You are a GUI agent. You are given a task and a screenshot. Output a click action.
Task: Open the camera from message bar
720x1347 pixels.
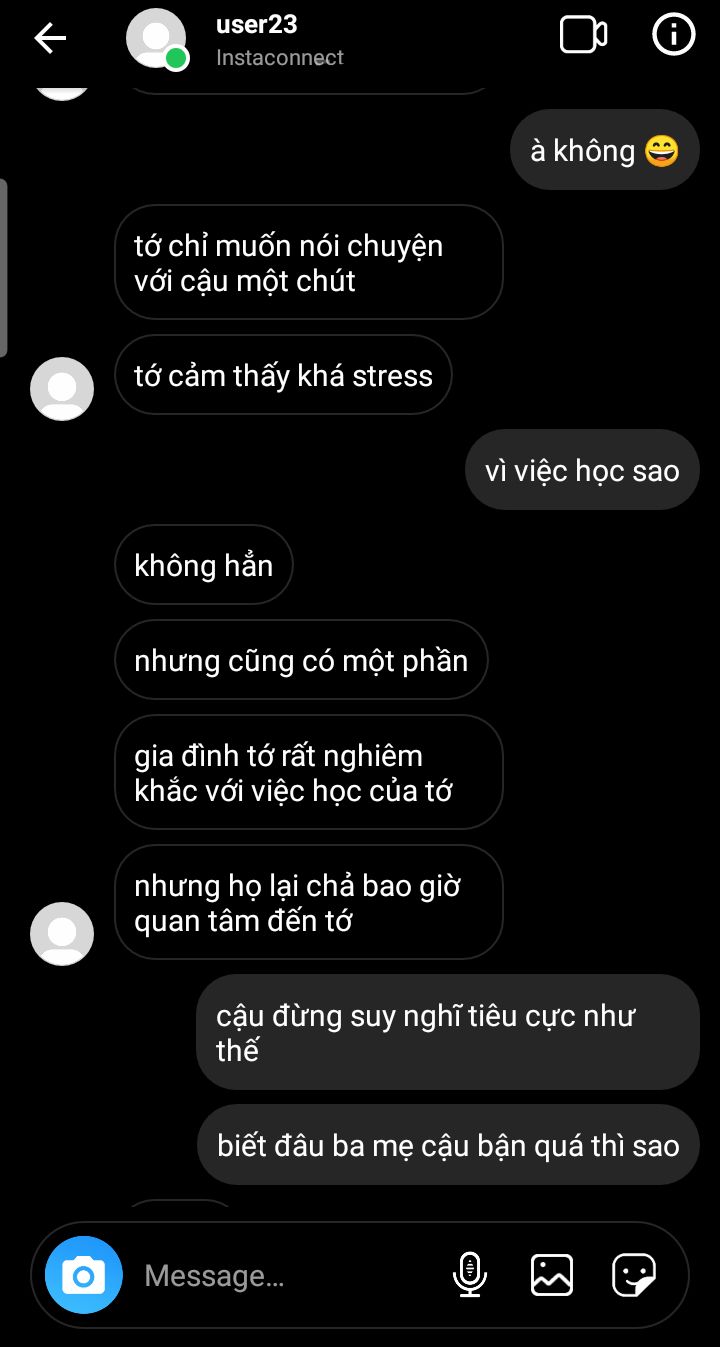[x=84, y=1275]
